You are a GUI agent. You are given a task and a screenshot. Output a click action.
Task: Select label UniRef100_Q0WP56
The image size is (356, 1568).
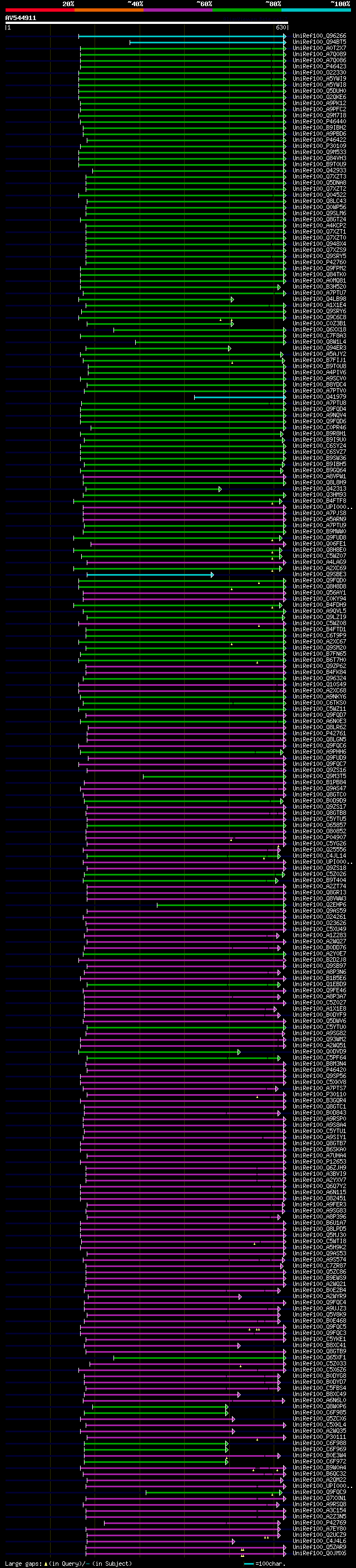[x=319, y=207]
